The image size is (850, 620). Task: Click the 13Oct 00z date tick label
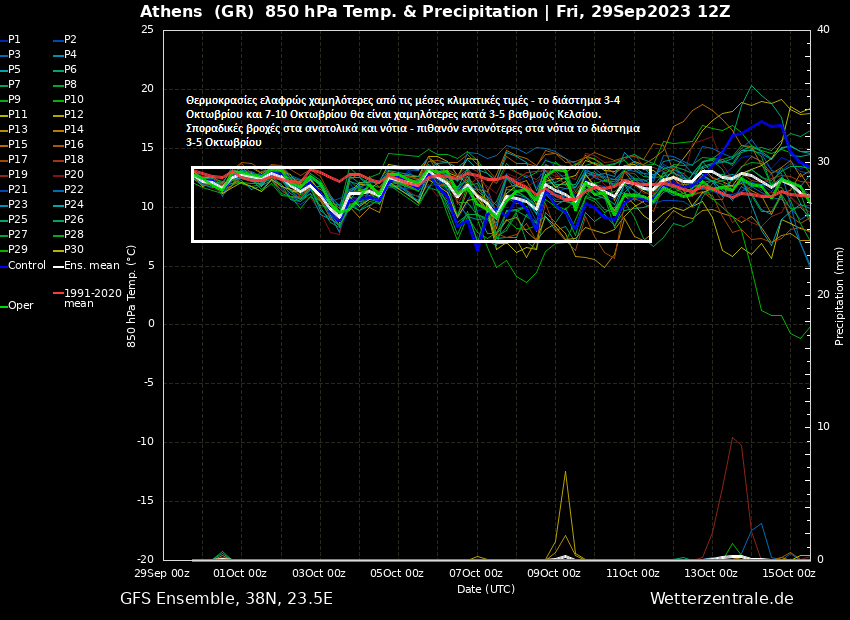[711, 573]
